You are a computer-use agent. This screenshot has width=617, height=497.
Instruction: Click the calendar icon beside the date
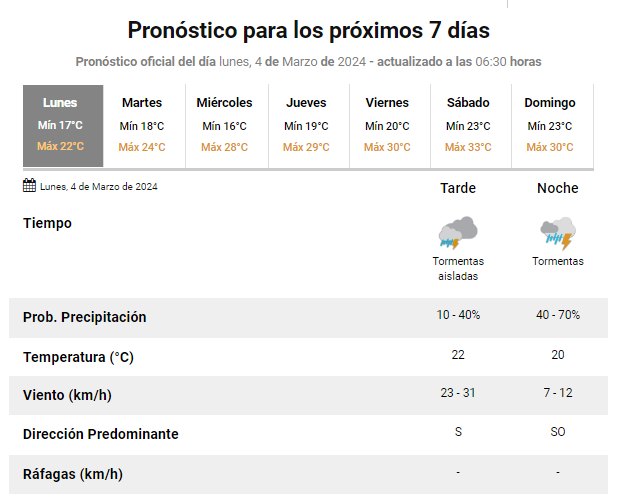click(x=30, y=186)
